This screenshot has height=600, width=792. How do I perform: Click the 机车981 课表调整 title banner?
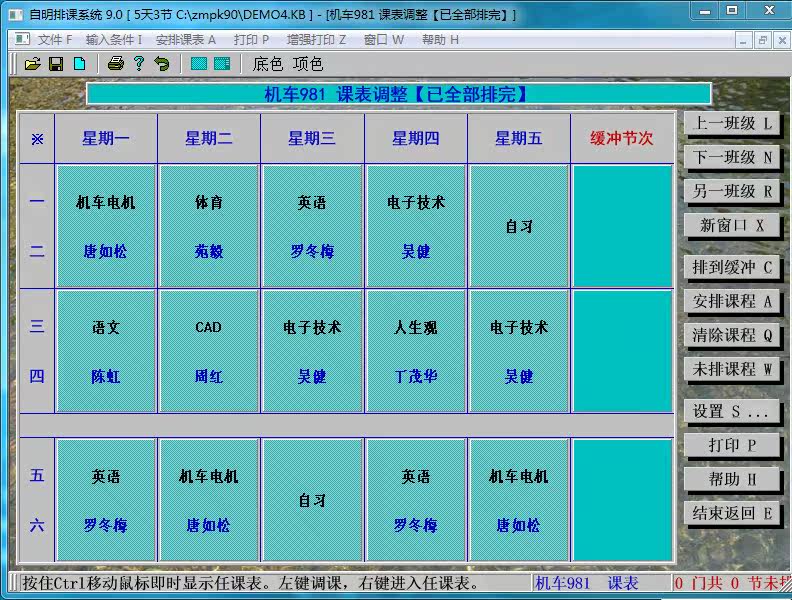[x=399, y=94]
